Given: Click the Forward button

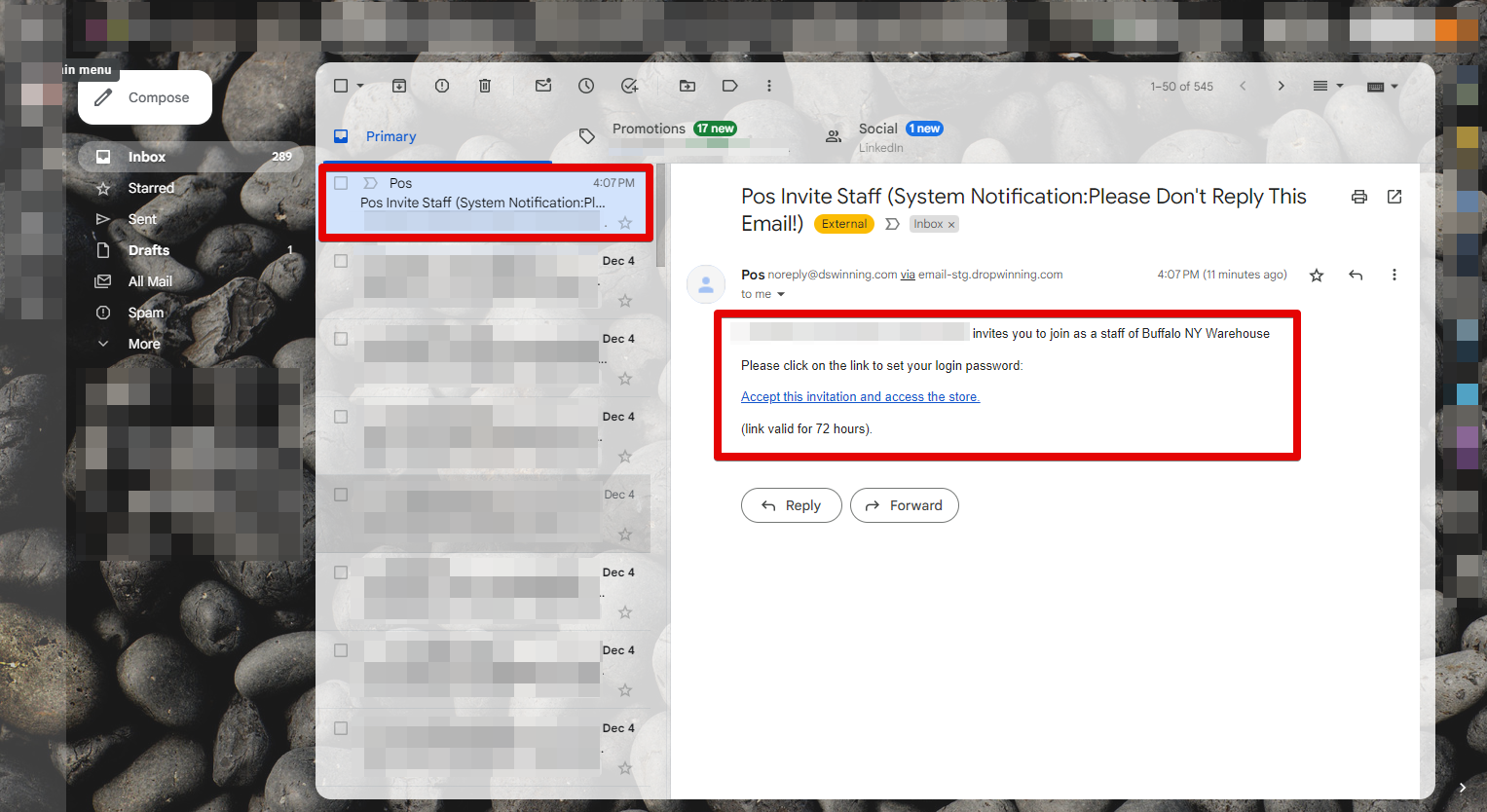Looking at the screenshot, I should click(904, 505).
